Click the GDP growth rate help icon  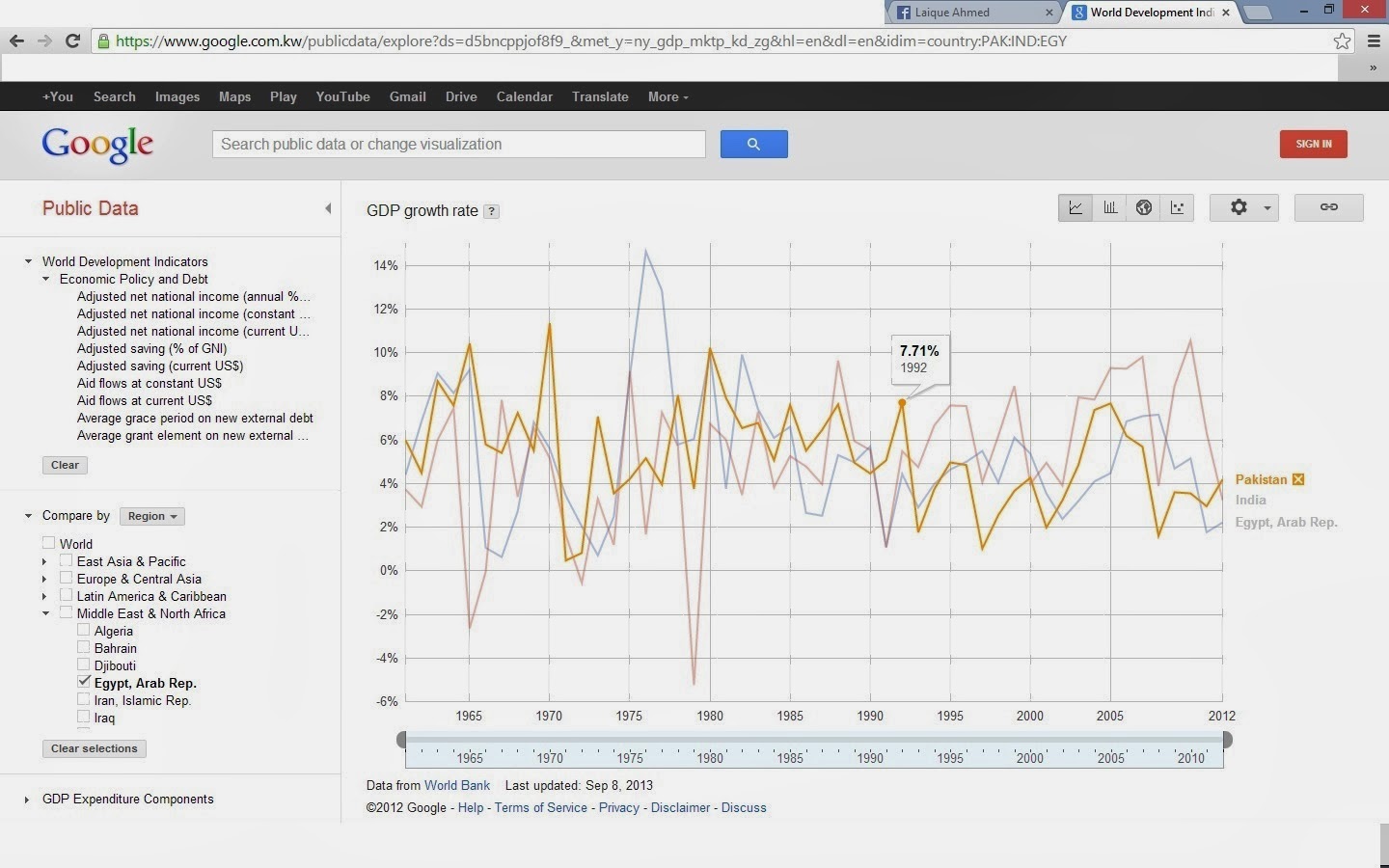tap(491, 211)
